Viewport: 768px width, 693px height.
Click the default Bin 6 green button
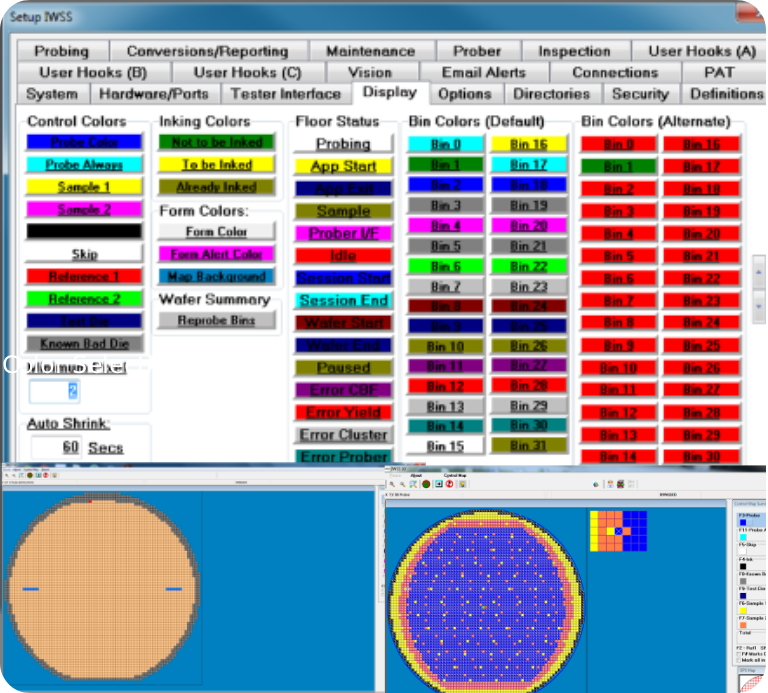pyautogui.click(x=445, y=266)
